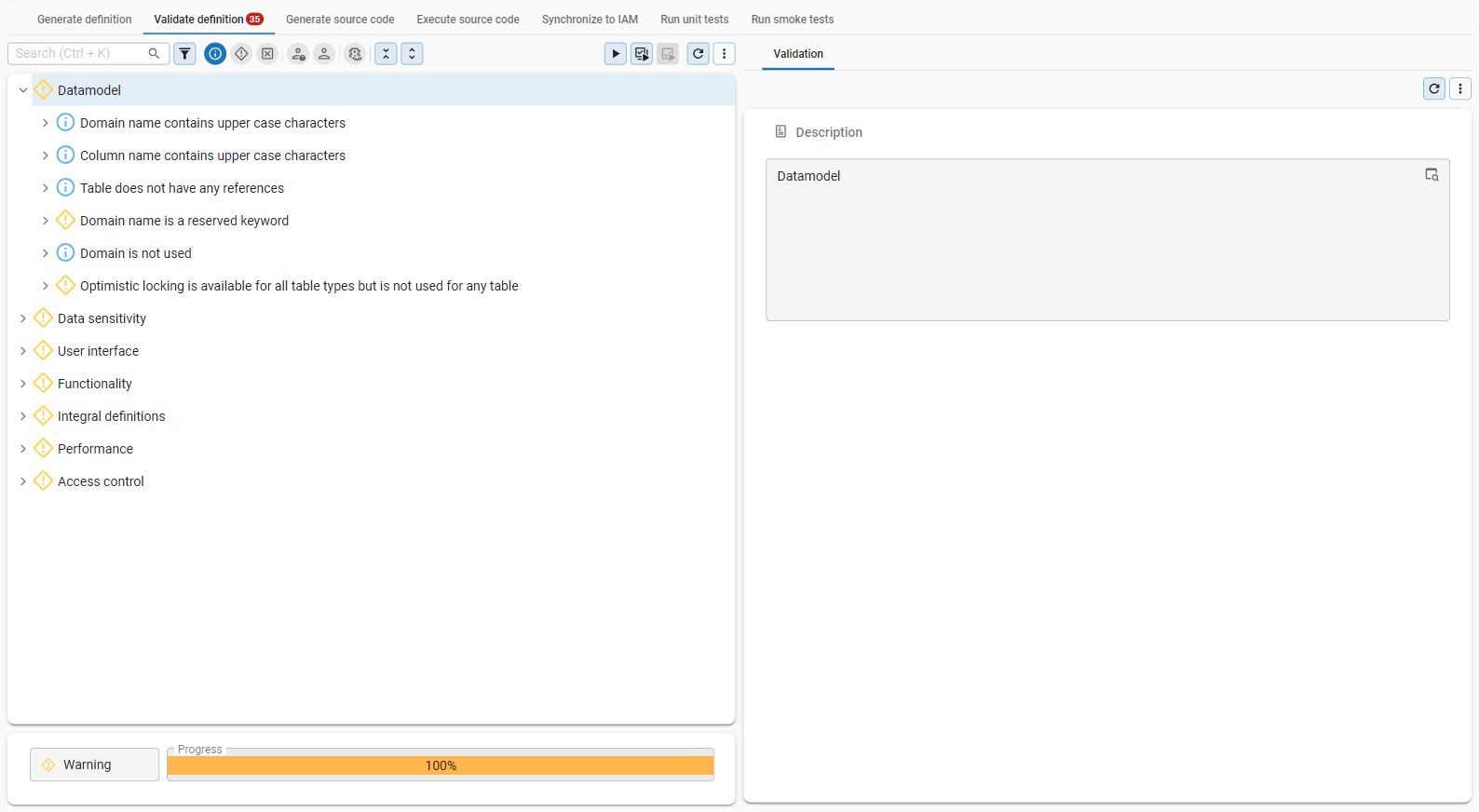Refresh the Validation detail panel
The height and width of the screenshot is (812, 1479).
pos(1434,88)
